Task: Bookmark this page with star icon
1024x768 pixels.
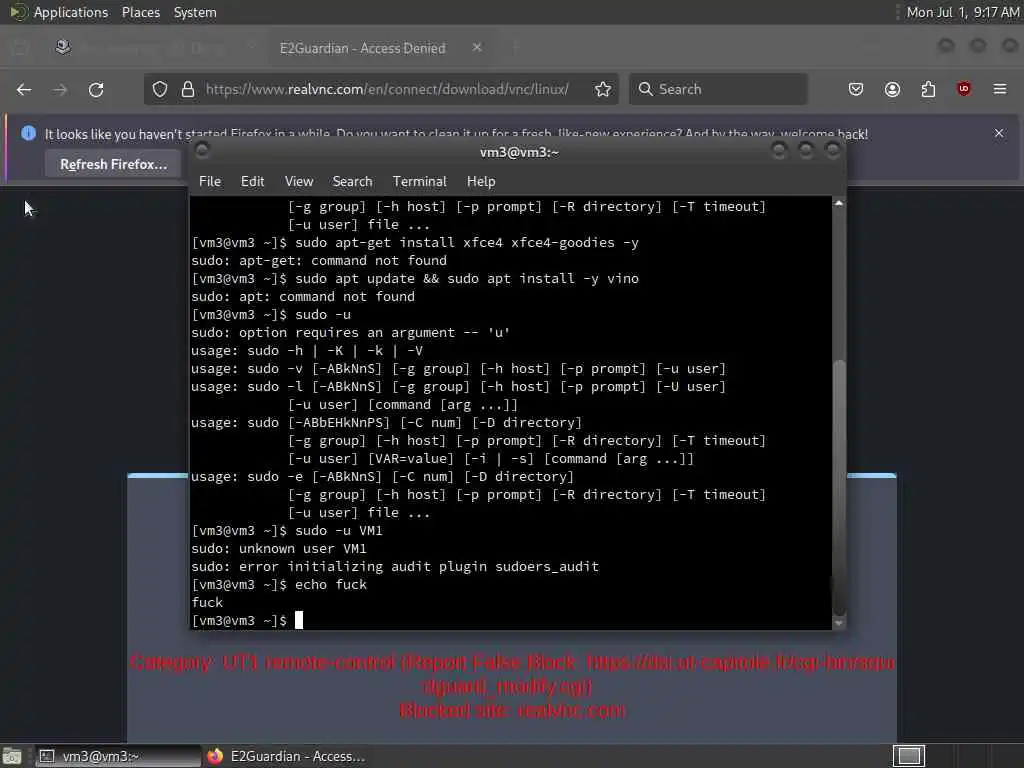Action: pyautogui.click(x=603, y=89)
